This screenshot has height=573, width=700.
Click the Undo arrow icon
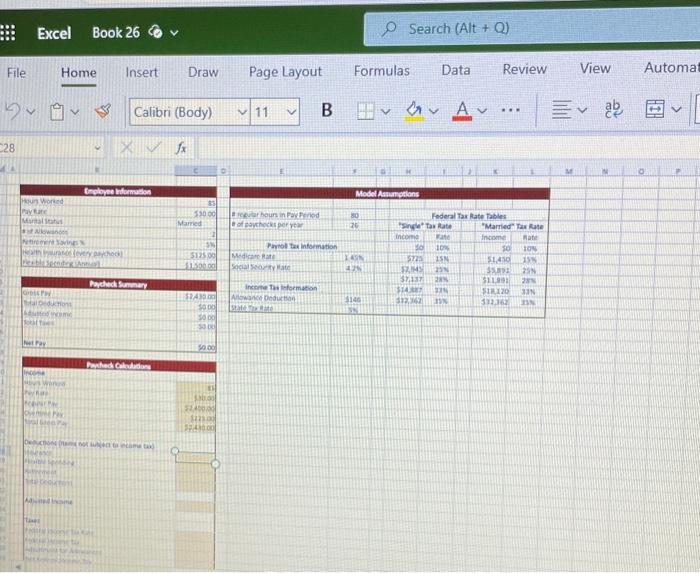pyautogui.click(x=12, y=110)
